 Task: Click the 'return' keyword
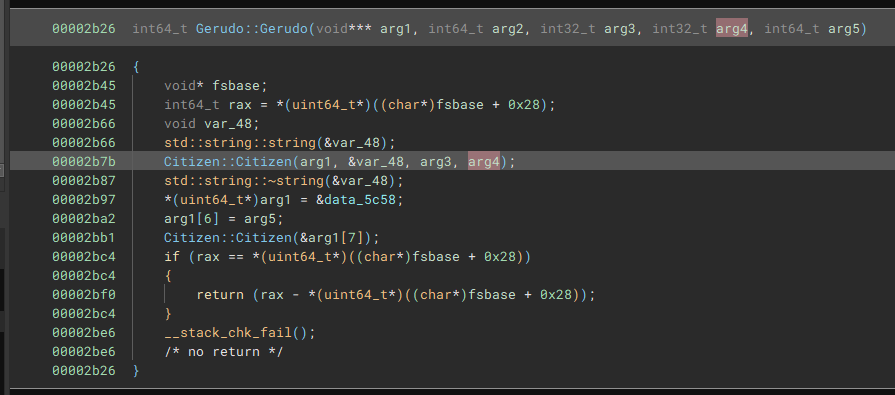220,295
